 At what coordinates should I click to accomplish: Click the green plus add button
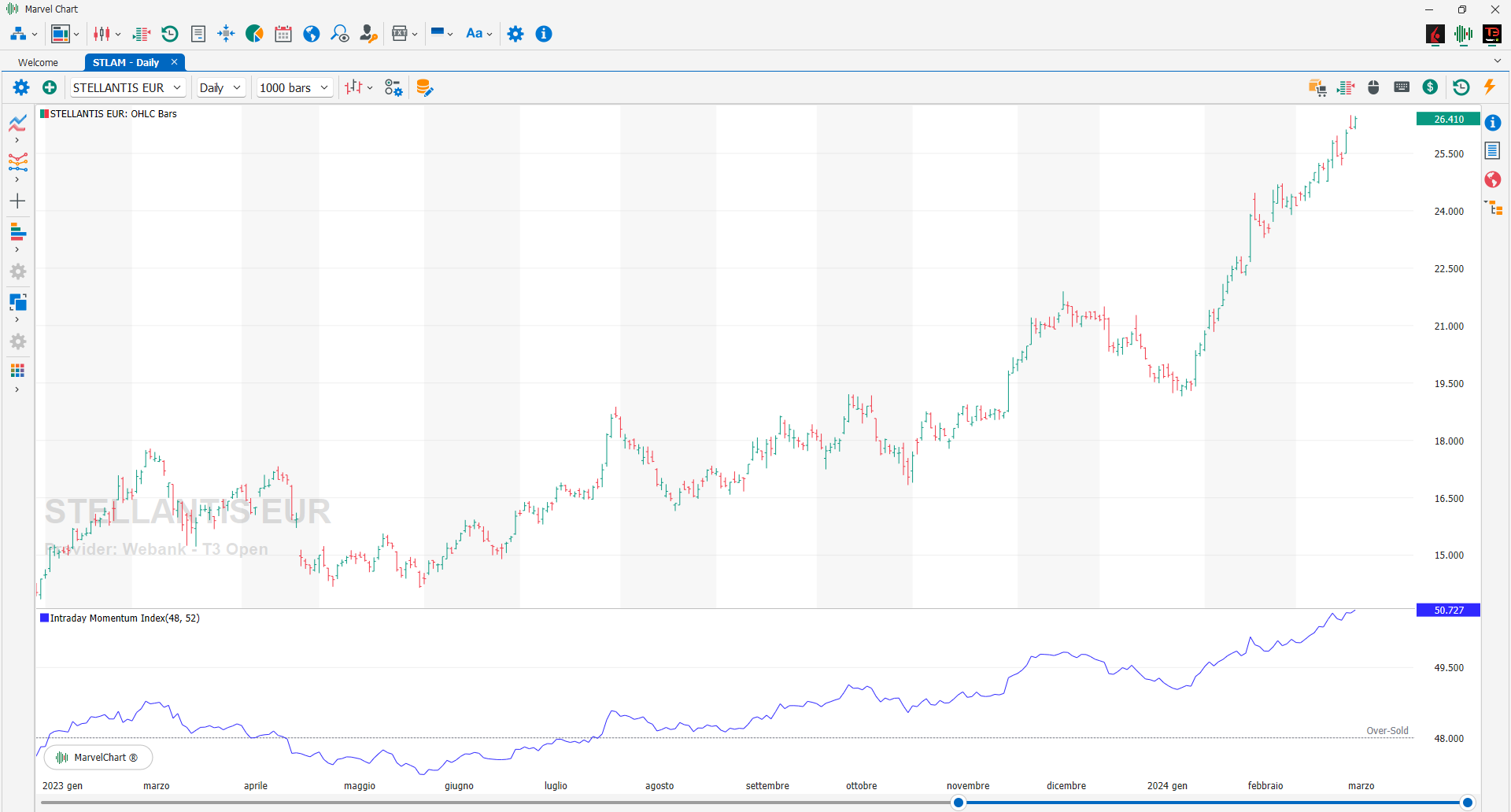(50, 87)
